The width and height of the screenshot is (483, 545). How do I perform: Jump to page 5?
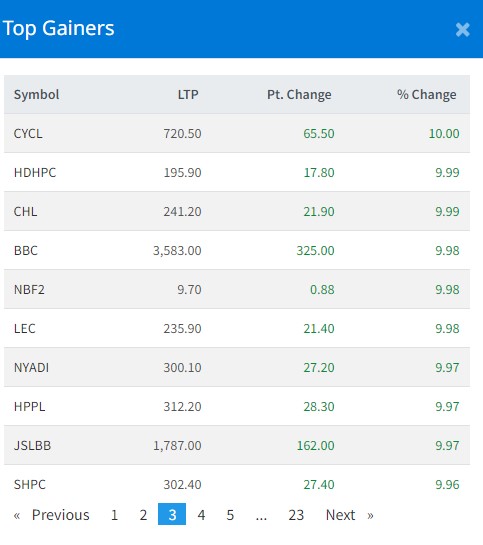tap(230, 515)
